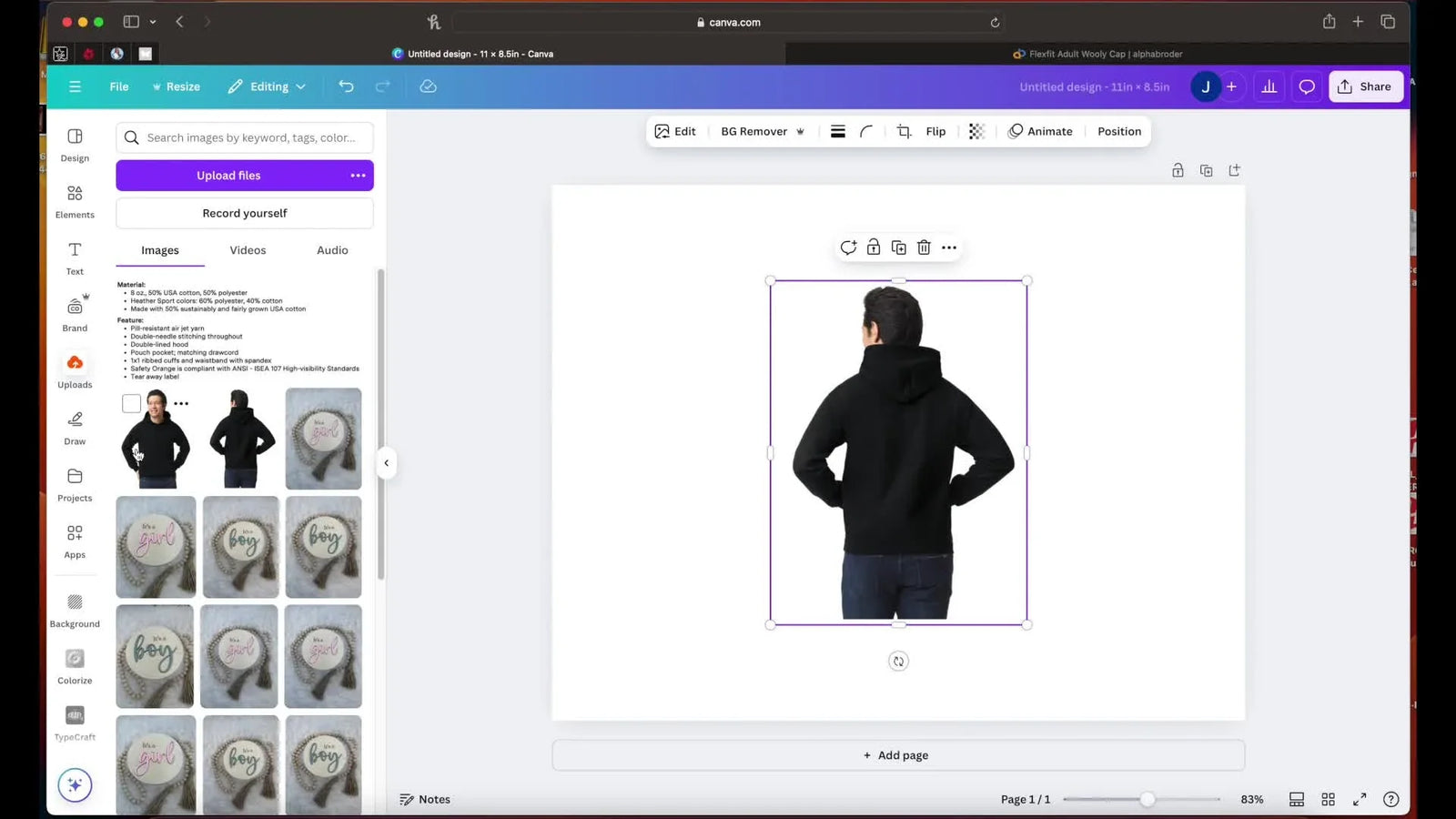Switch to the Videos tab

point(247,249)
